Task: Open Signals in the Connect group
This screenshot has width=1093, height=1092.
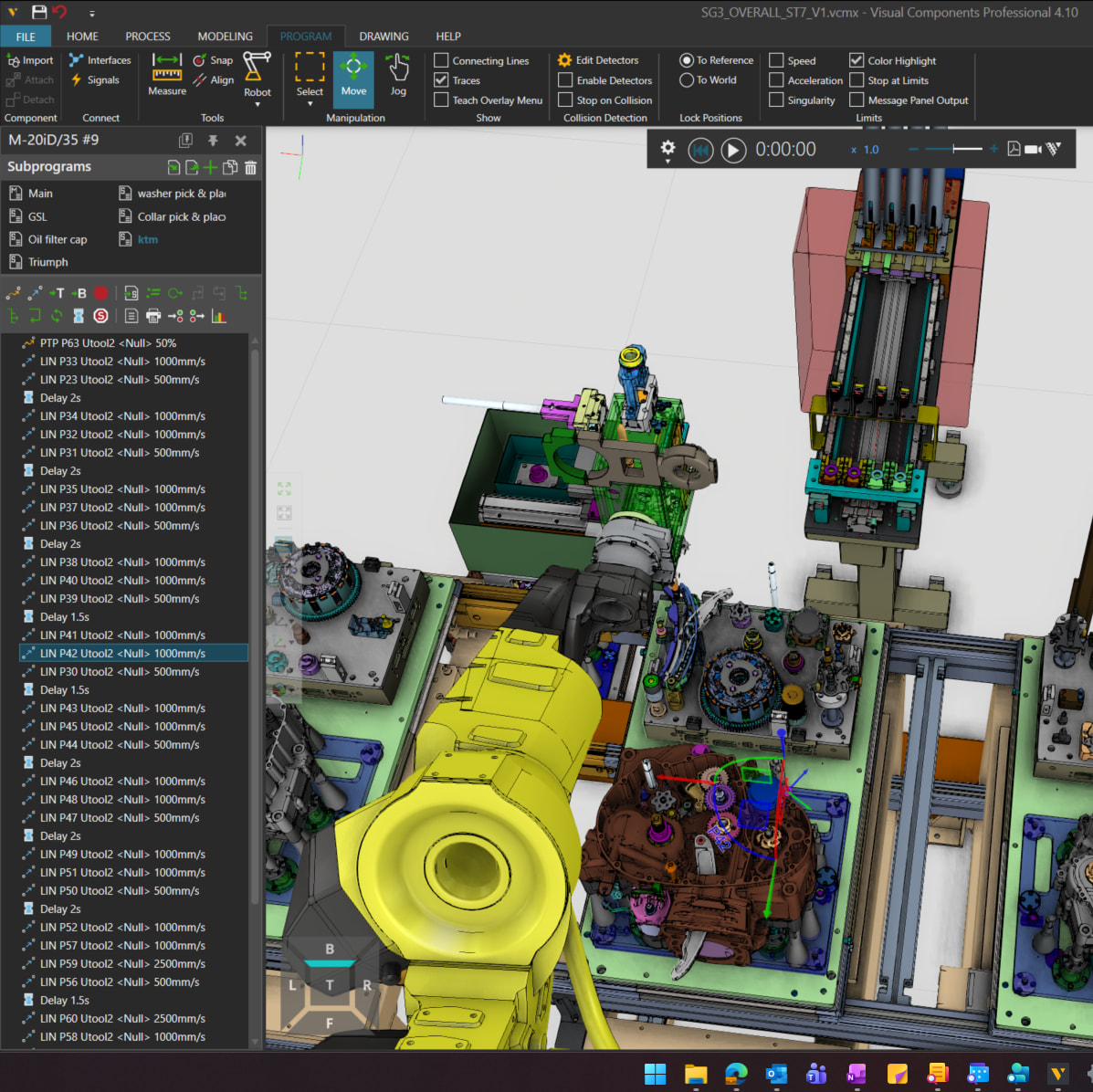Action: pos(99,80)
